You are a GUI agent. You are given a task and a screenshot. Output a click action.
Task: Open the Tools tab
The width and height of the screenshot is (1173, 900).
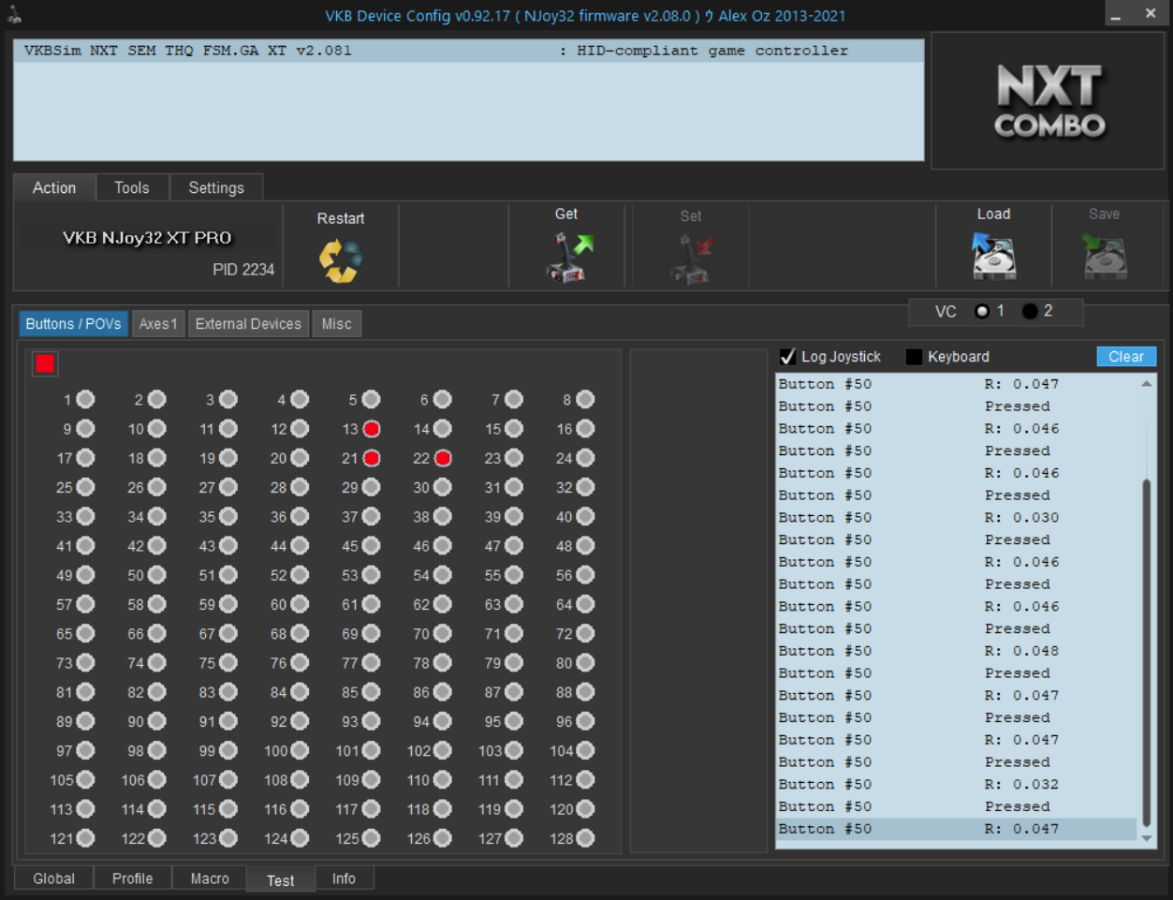pyautogui.click(x=131, y=188)
